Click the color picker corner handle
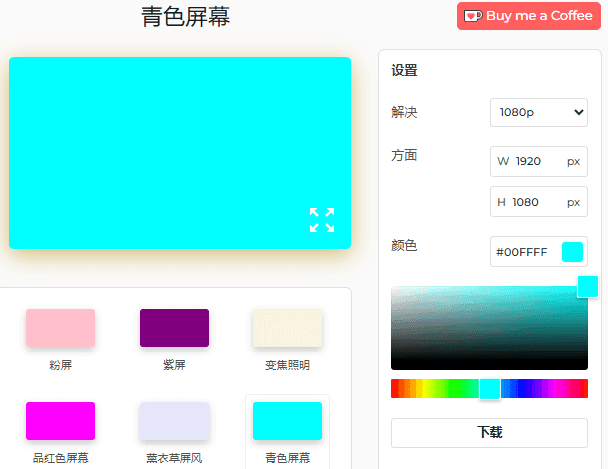Viewport: 608px width, 469px height. pos(587,287)
